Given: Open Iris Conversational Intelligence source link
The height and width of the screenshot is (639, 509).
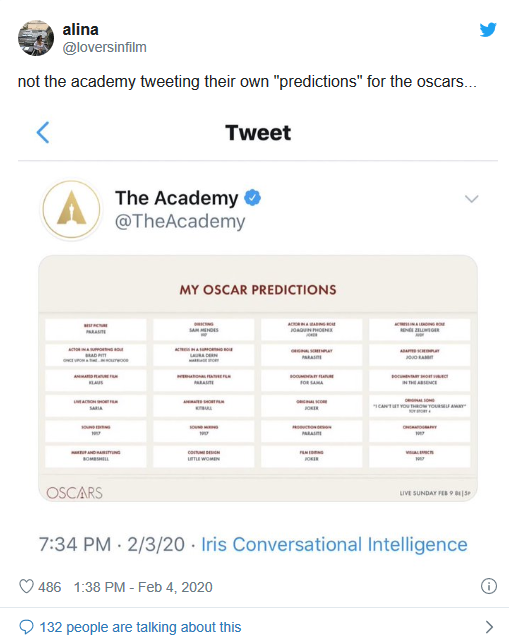Looking at the screenshot, I should click(334, 544).
